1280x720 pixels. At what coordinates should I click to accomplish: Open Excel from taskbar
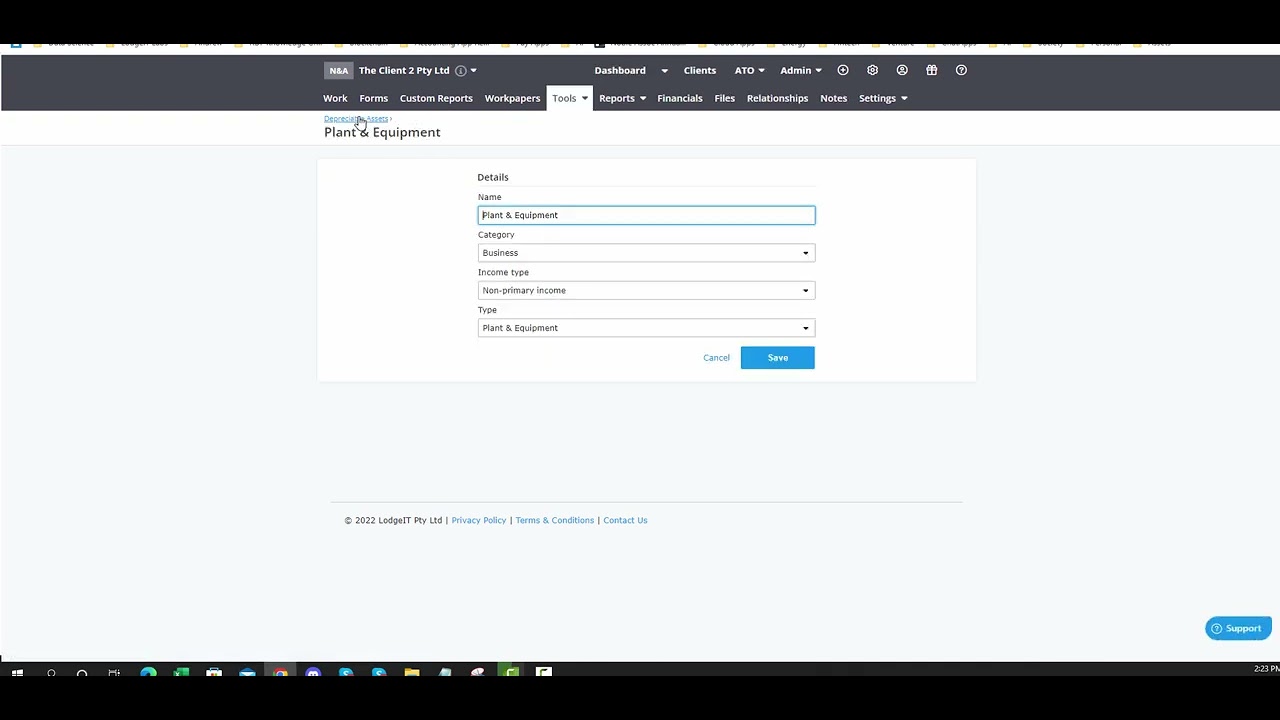(x=181, y=673)
